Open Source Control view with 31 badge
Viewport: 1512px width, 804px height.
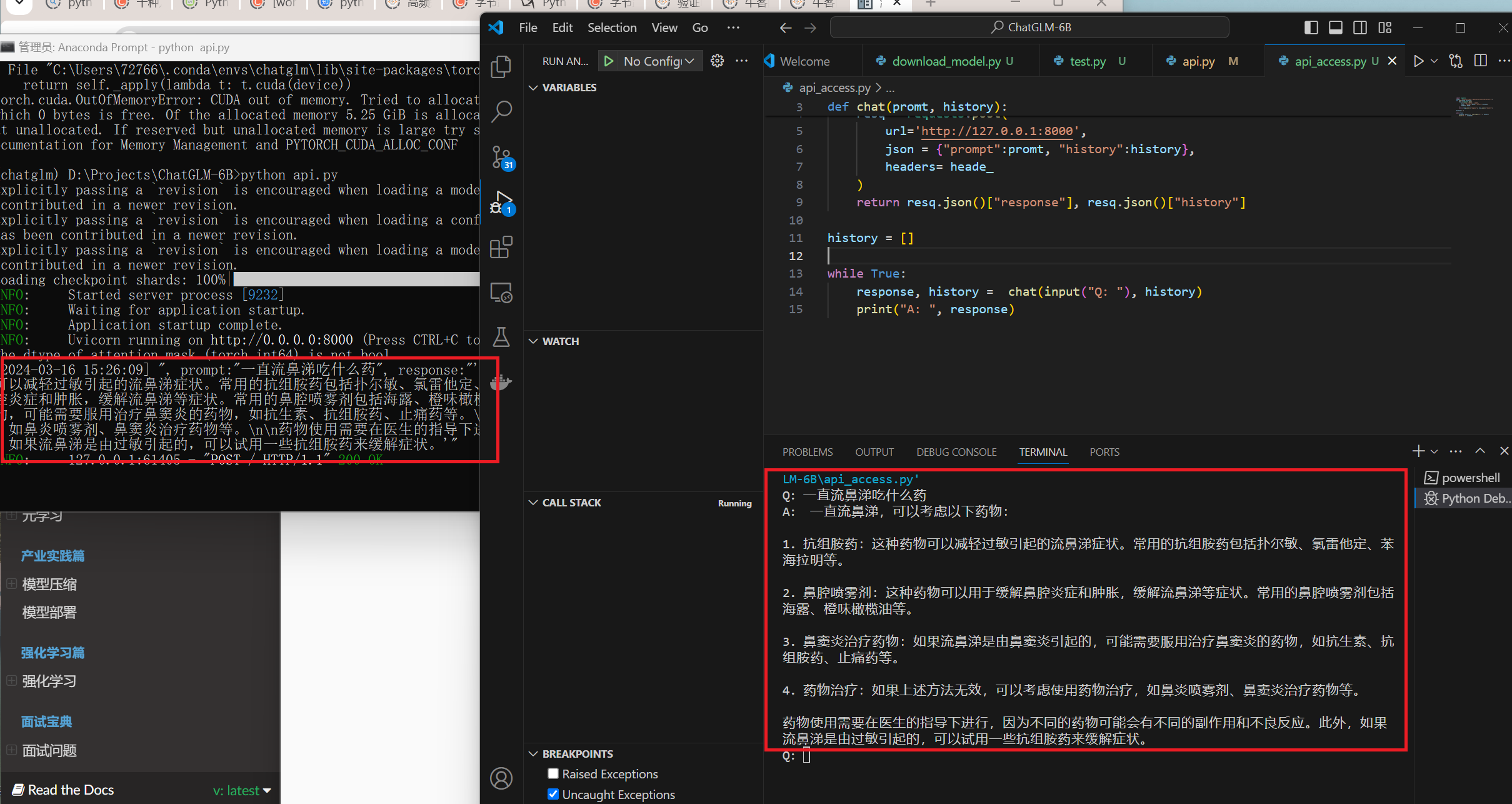click(x=501, y=157)
